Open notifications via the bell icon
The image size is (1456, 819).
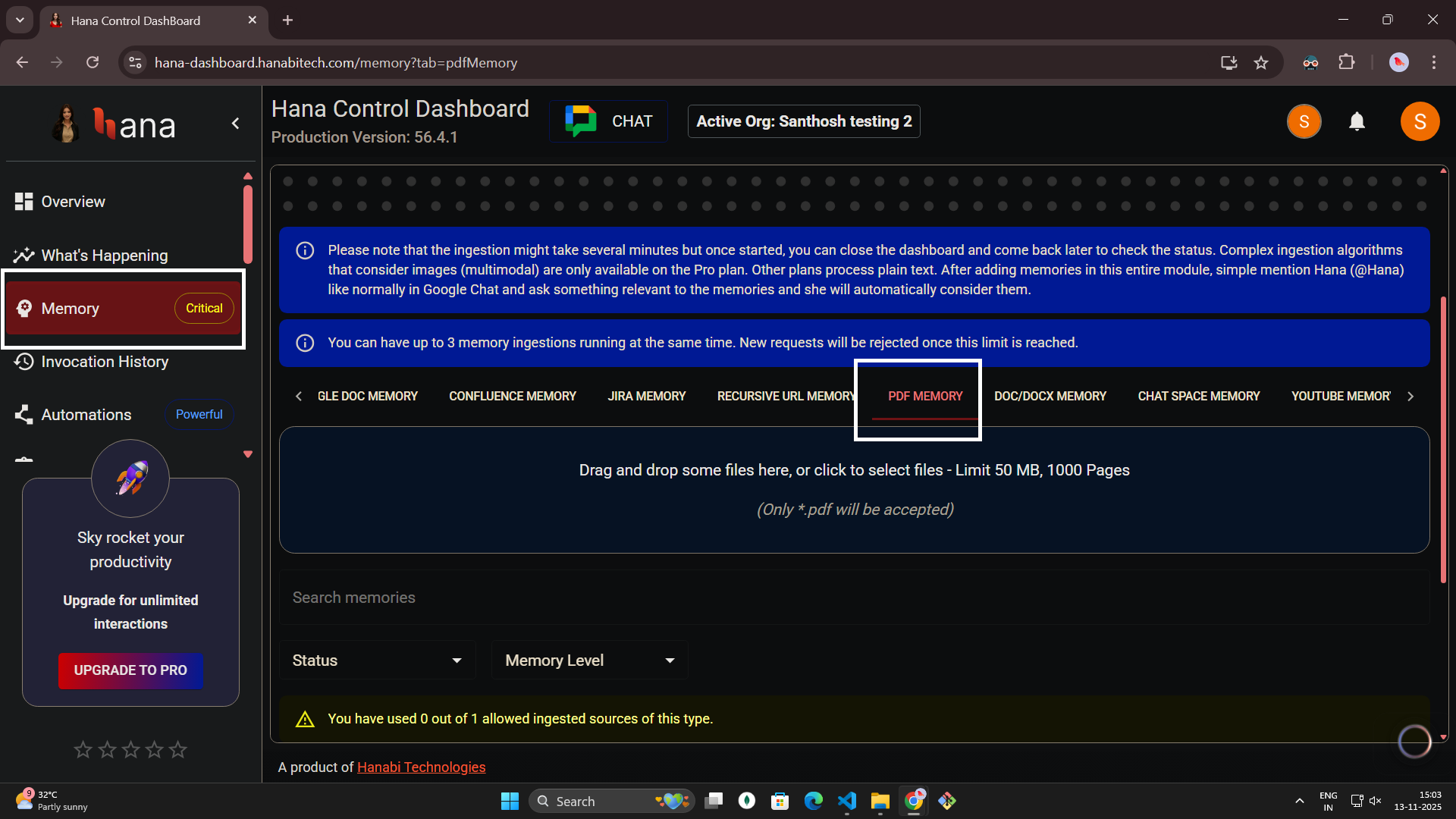[1357, 121]
